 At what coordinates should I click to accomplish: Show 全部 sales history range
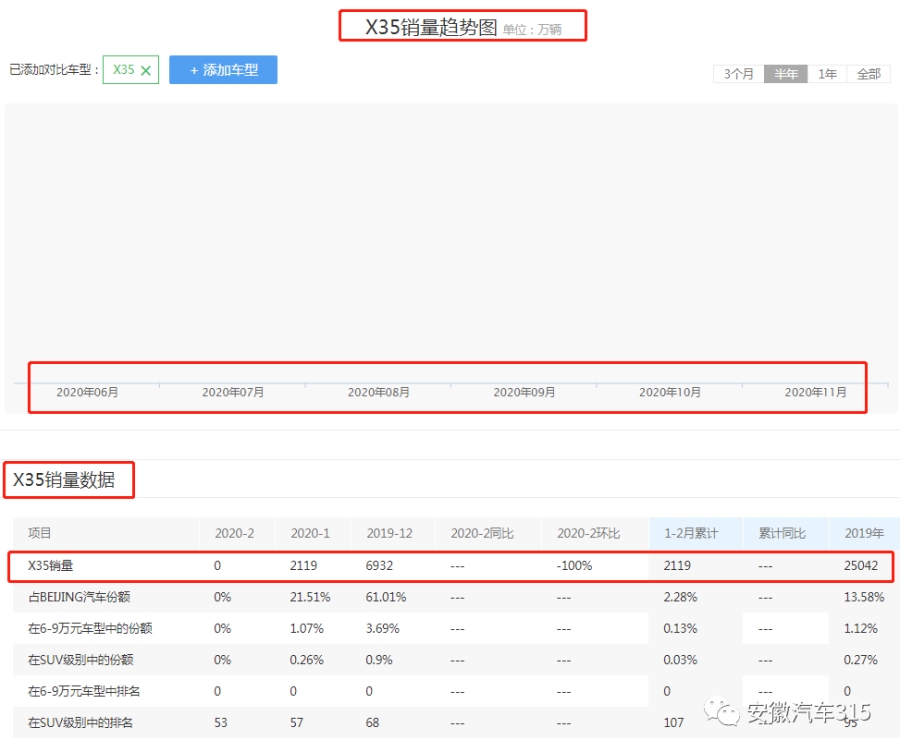(868, 74)
